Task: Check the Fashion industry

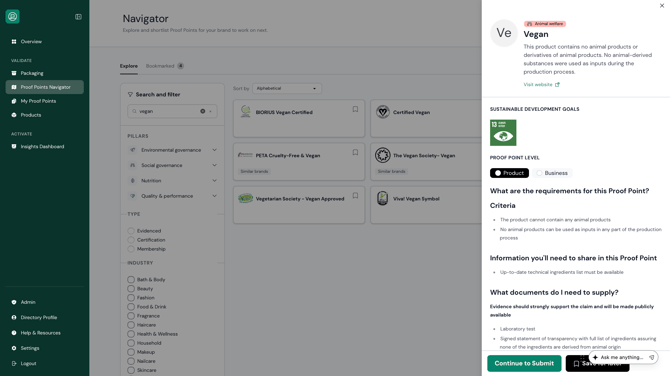Action: point(131,297)
